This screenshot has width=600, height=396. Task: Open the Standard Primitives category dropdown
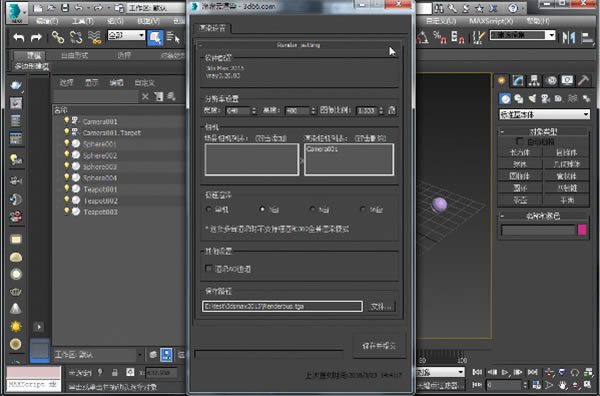pyautogui.click(x=544, y=114)
